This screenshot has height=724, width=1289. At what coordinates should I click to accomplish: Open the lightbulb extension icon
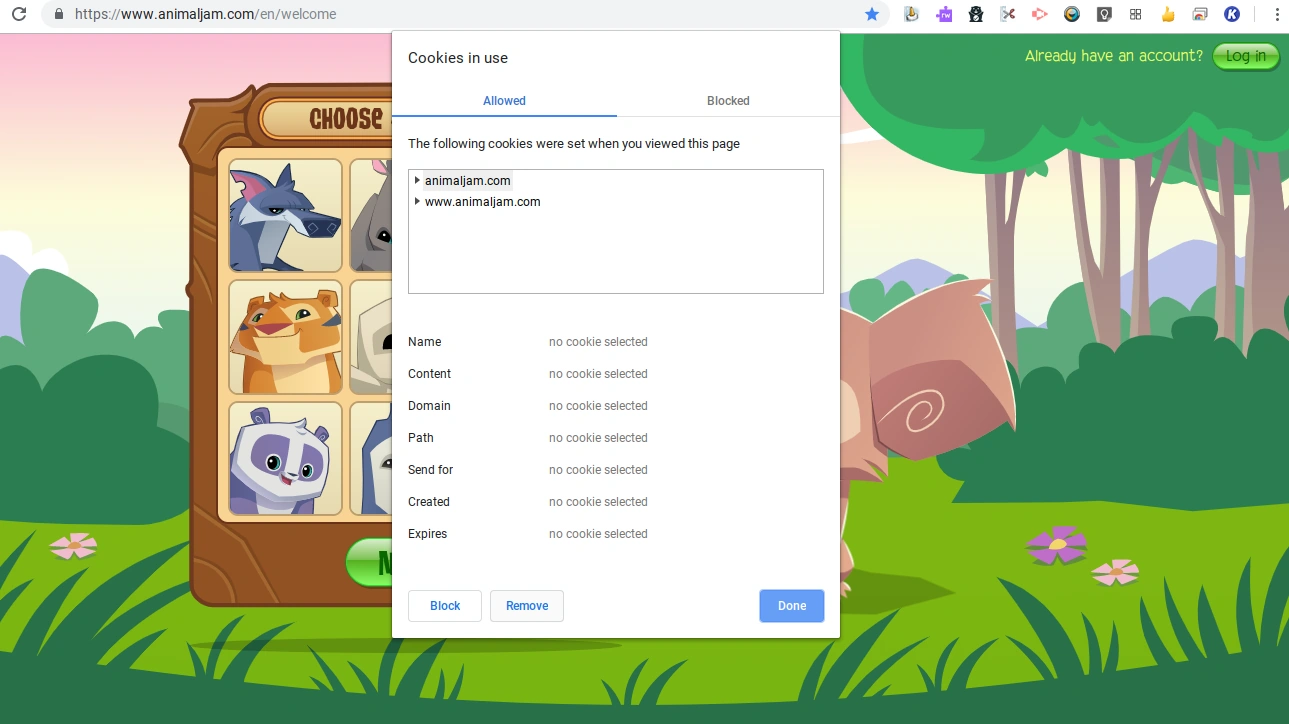pos(1104,15)
